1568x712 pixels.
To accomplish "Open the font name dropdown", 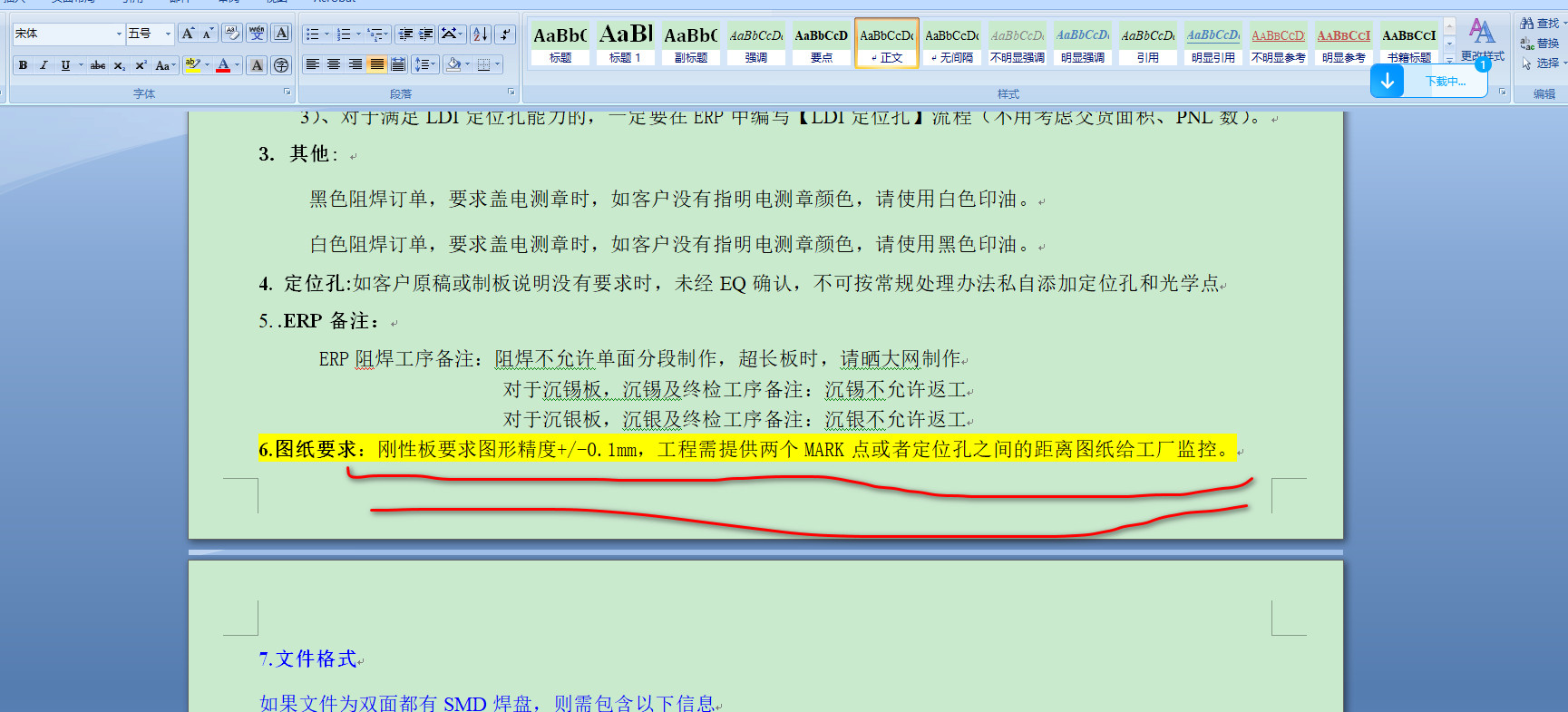I will click(119, 34).
